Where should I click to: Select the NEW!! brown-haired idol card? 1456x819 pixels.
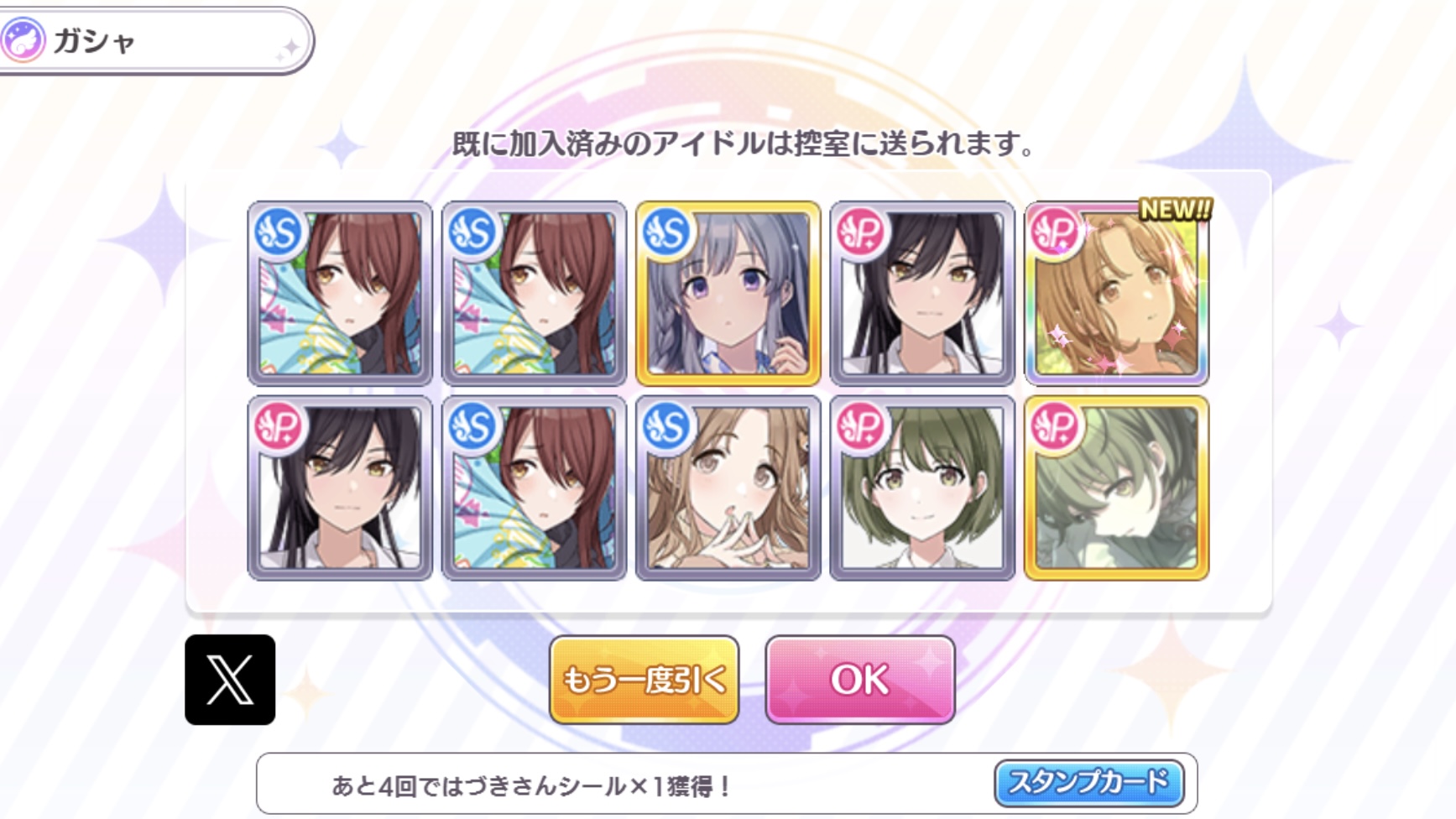click(1117, 293)
